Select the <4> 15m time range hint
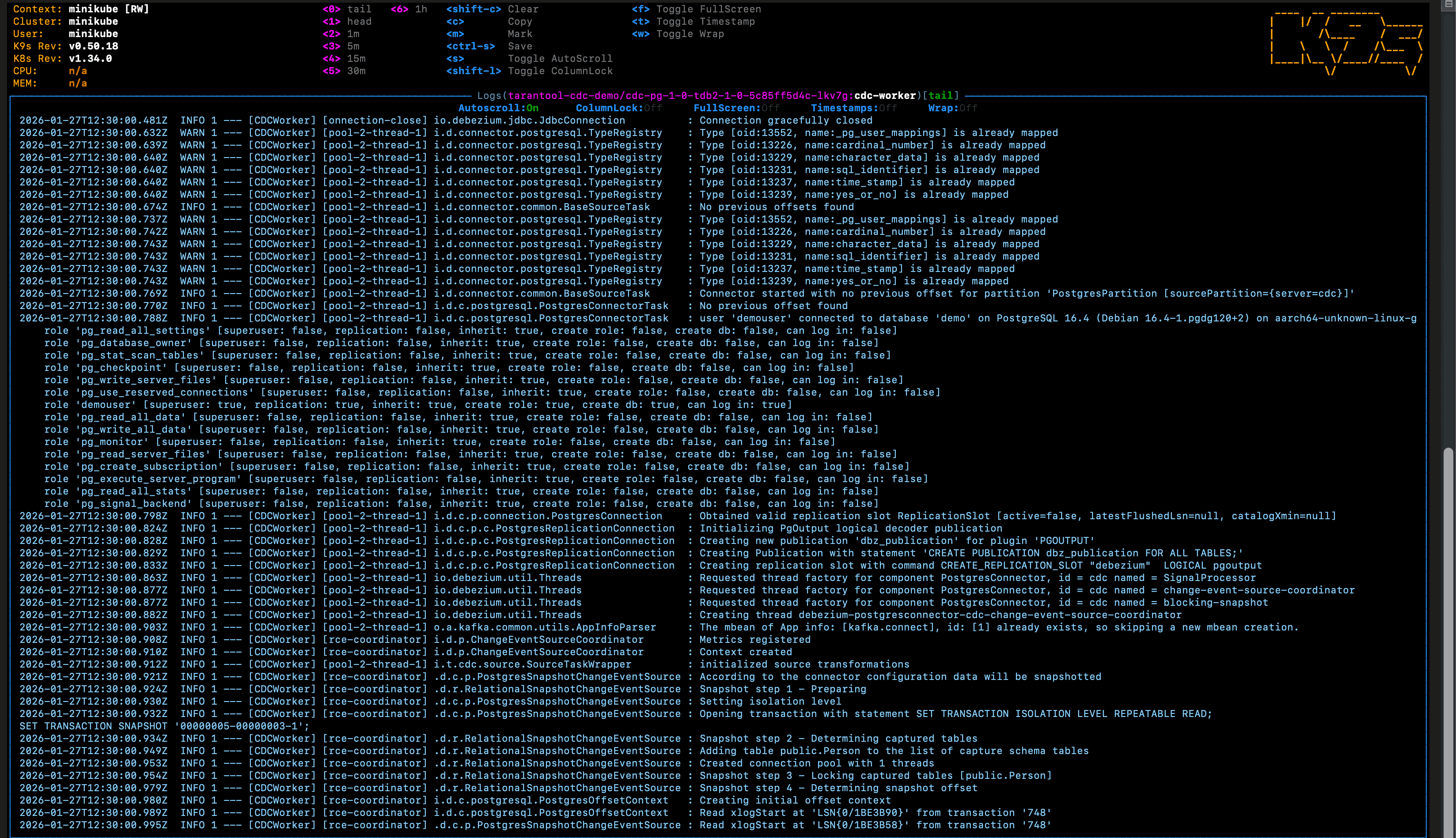Image resolution: width=1456 pixels, height=838 pixels. tap(344, 59)
